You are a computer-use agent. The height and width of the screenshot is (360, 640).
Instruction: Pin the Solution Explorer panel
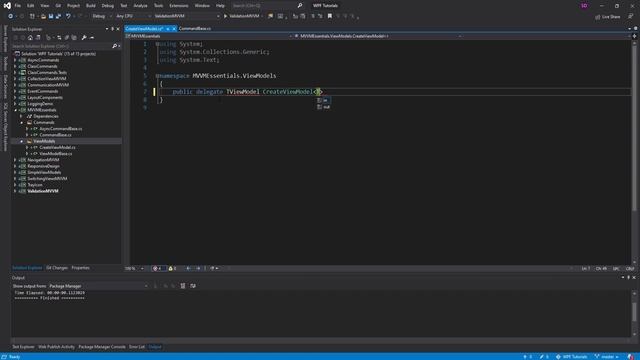click(113, 29)
